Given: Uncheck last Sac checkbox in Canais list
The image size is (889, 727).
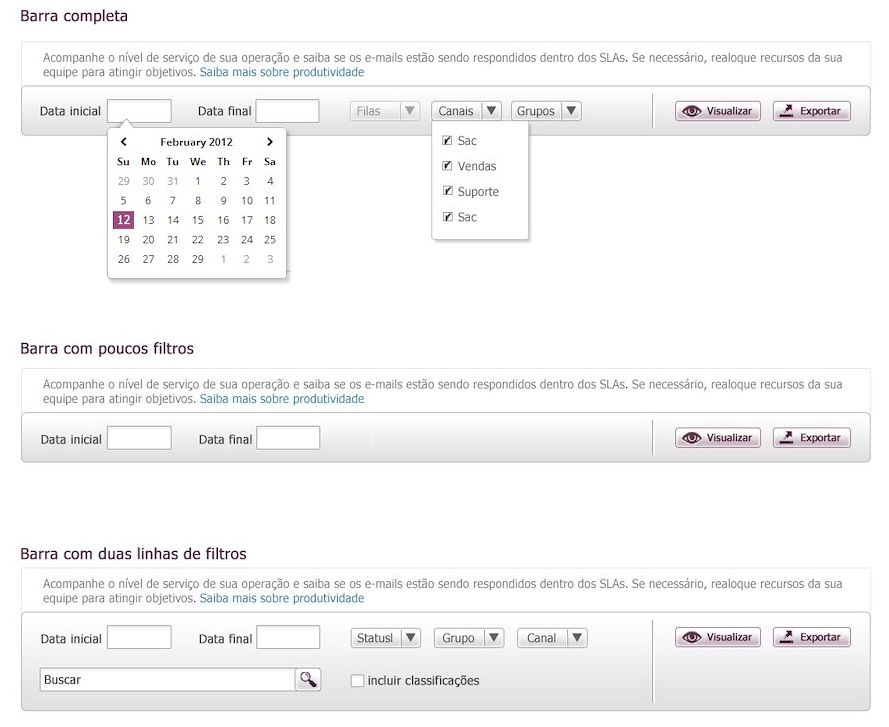Looking at the screenshot, I should click(x=447, y=217).
